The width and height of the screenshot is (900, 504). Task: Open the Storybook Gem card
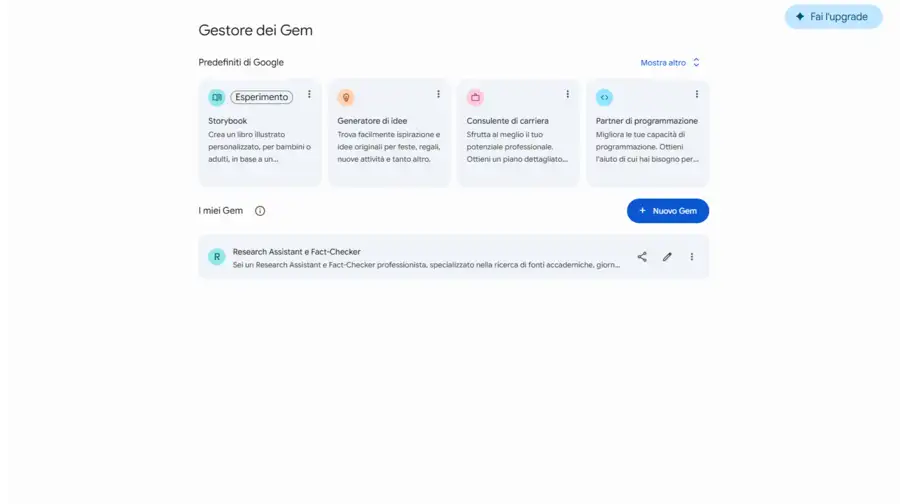tap(260, 133)
